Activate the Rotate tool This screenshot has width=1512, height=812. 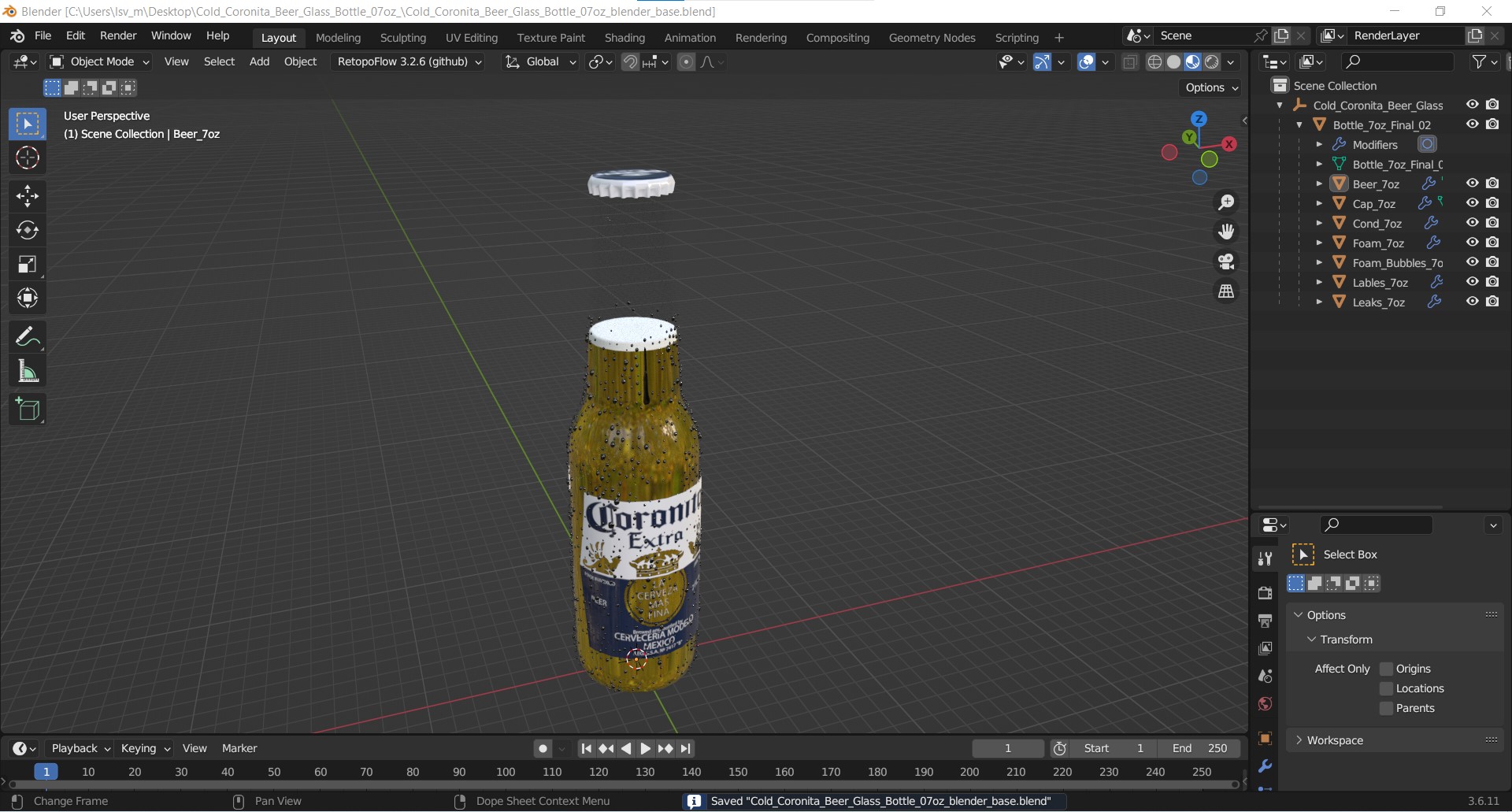pyautogui.click(x=28, y=230)
